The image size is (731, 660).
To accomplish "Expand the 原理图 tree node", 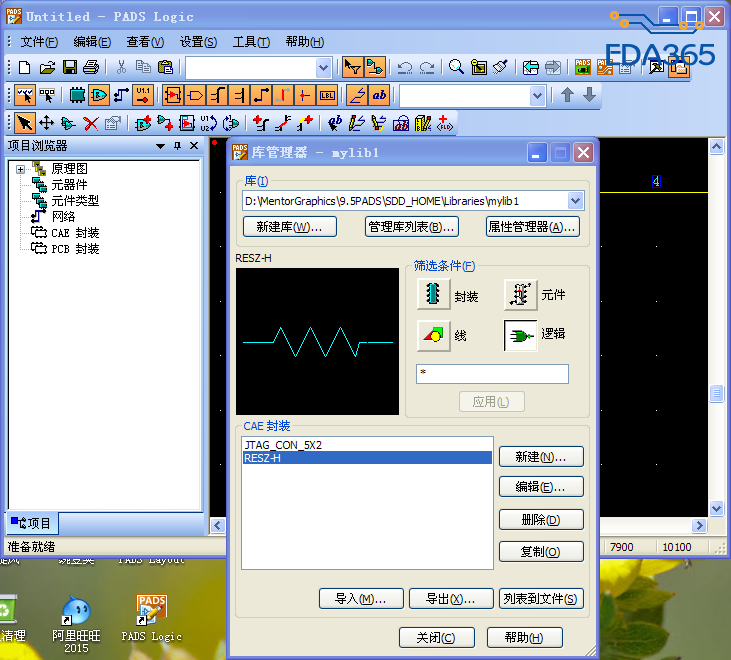I will point(20,169).
